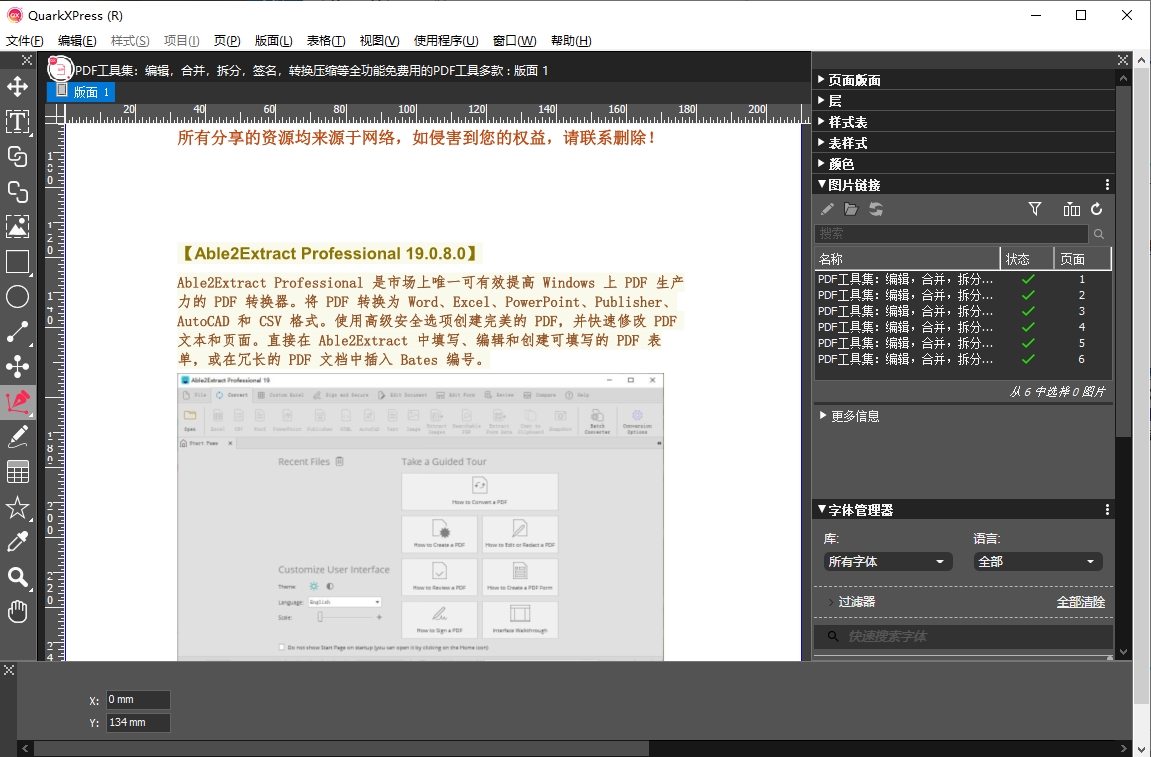
Task: Expand the 过滤器 section
Action: (831, 602)
